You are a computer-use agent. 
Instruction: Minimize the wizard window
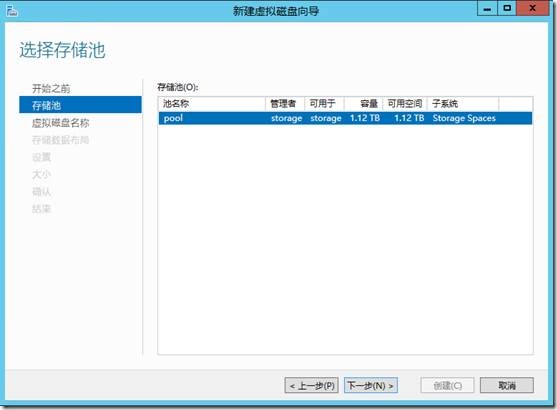(x=487, y=8)
